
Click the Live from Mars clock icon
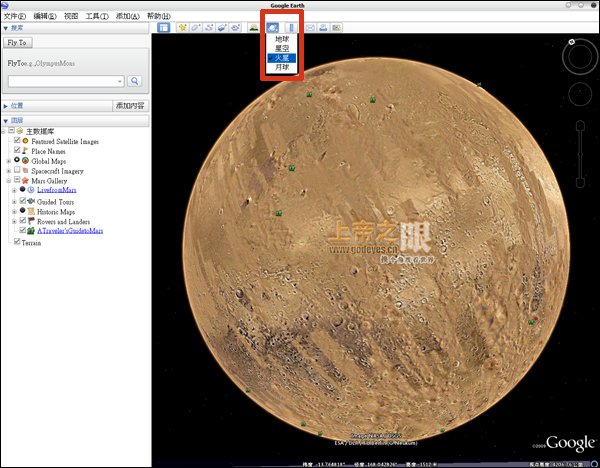[x=31, y=190]
